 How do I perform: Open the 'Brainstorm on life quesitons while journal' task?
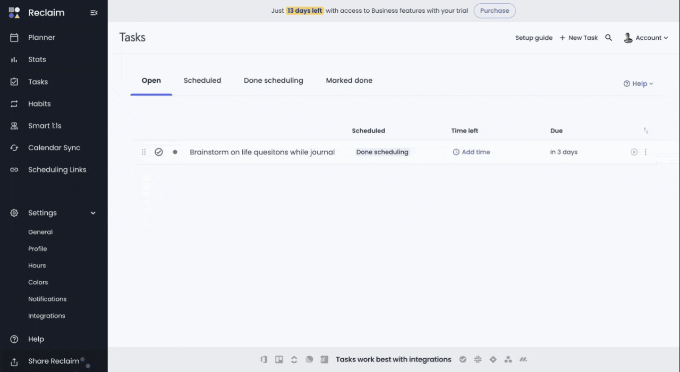click(262, 152)
